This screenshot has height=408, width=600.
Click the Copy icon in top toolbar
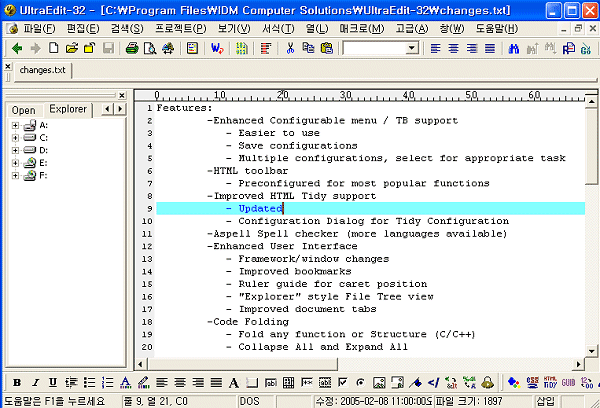point(308,48)
